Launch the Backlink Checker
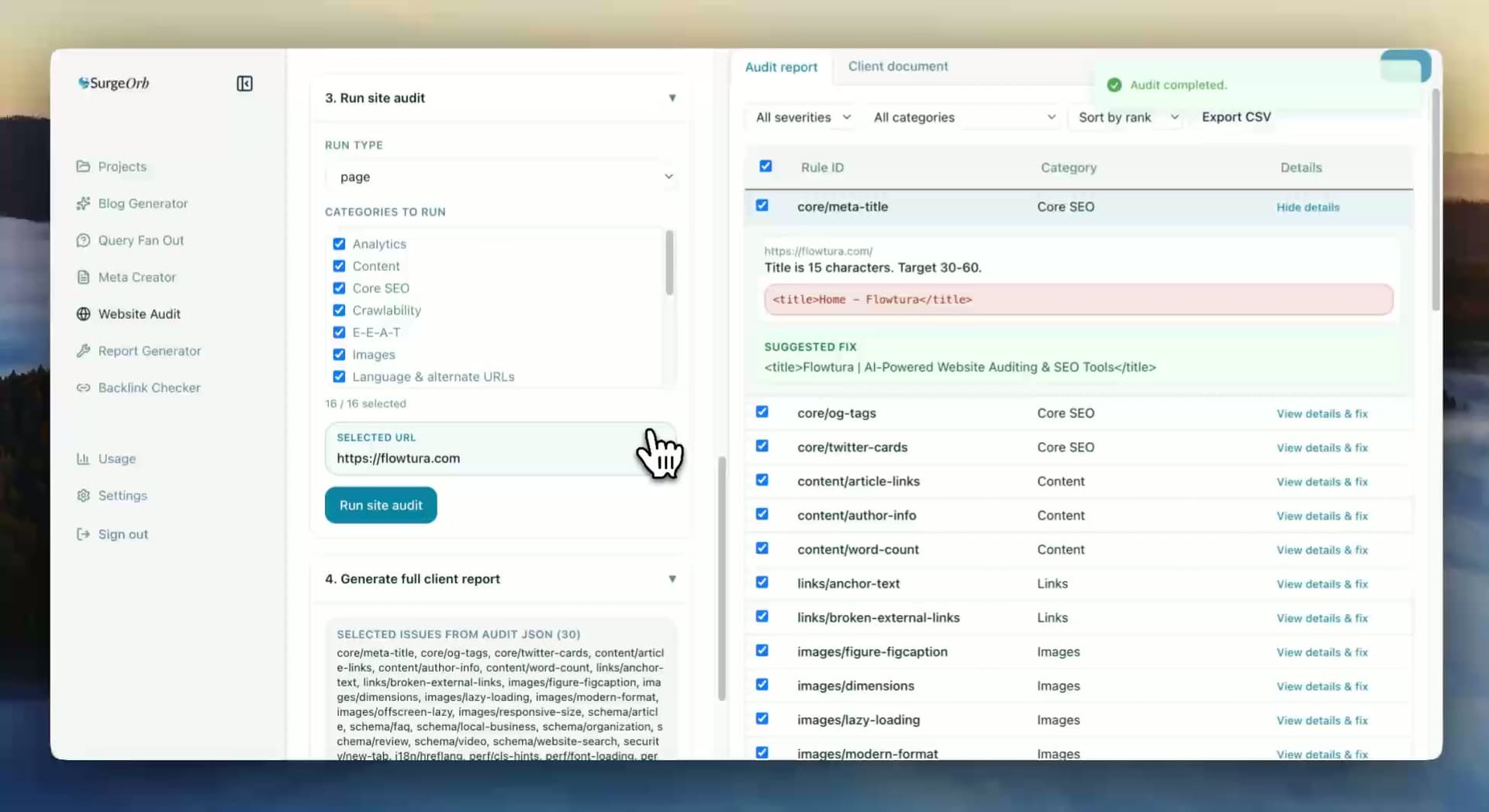Screen dimensions: 1489x812 point(147,388)
